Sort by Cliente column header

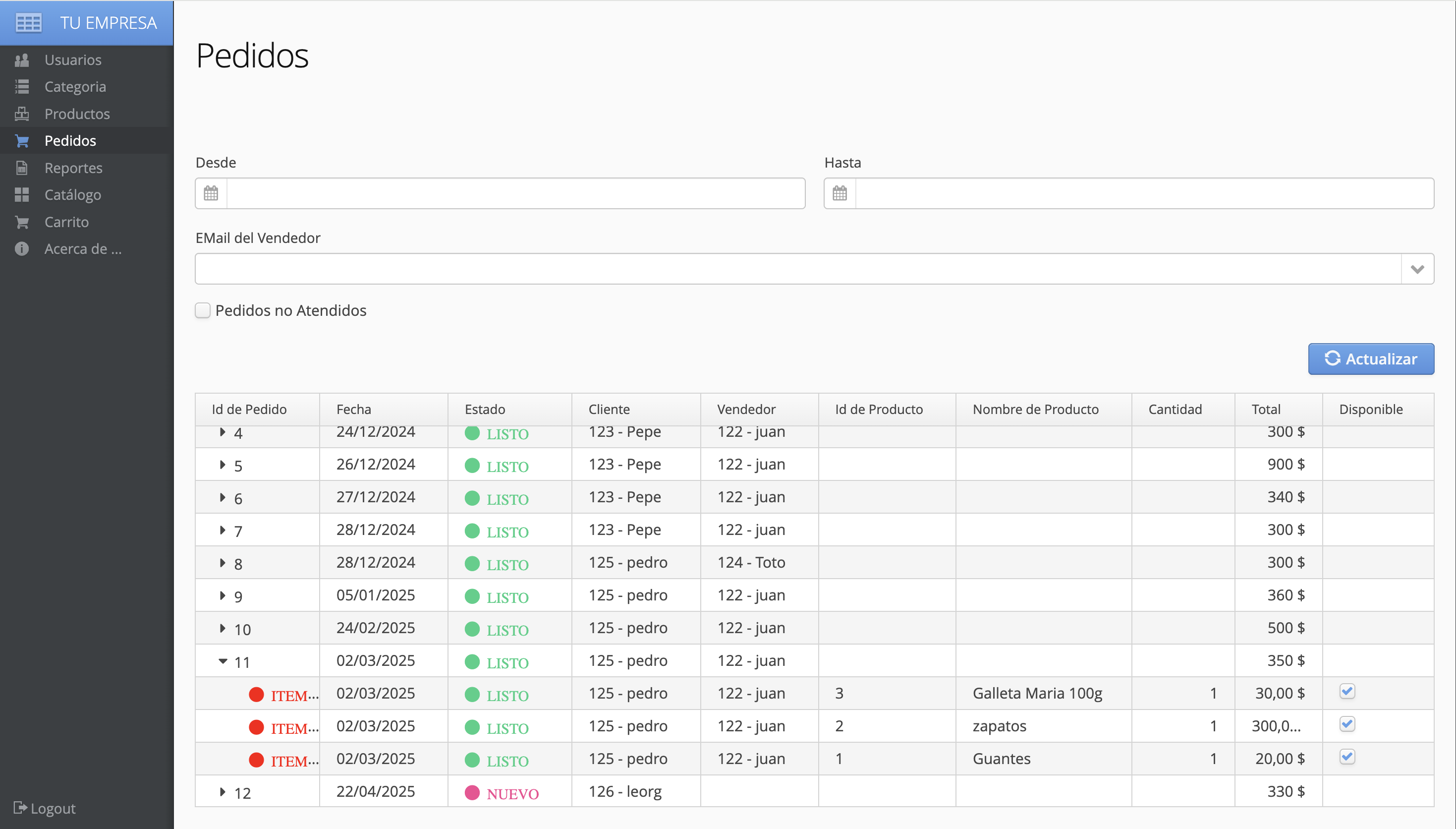tap(636, 410)
